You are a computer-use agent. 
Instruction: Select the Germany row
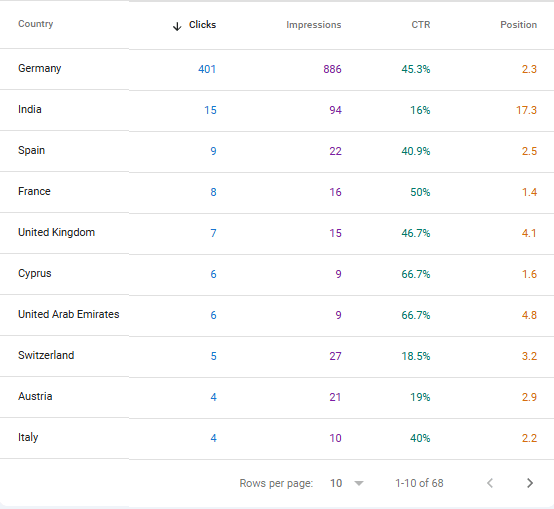tap(277, 69)
